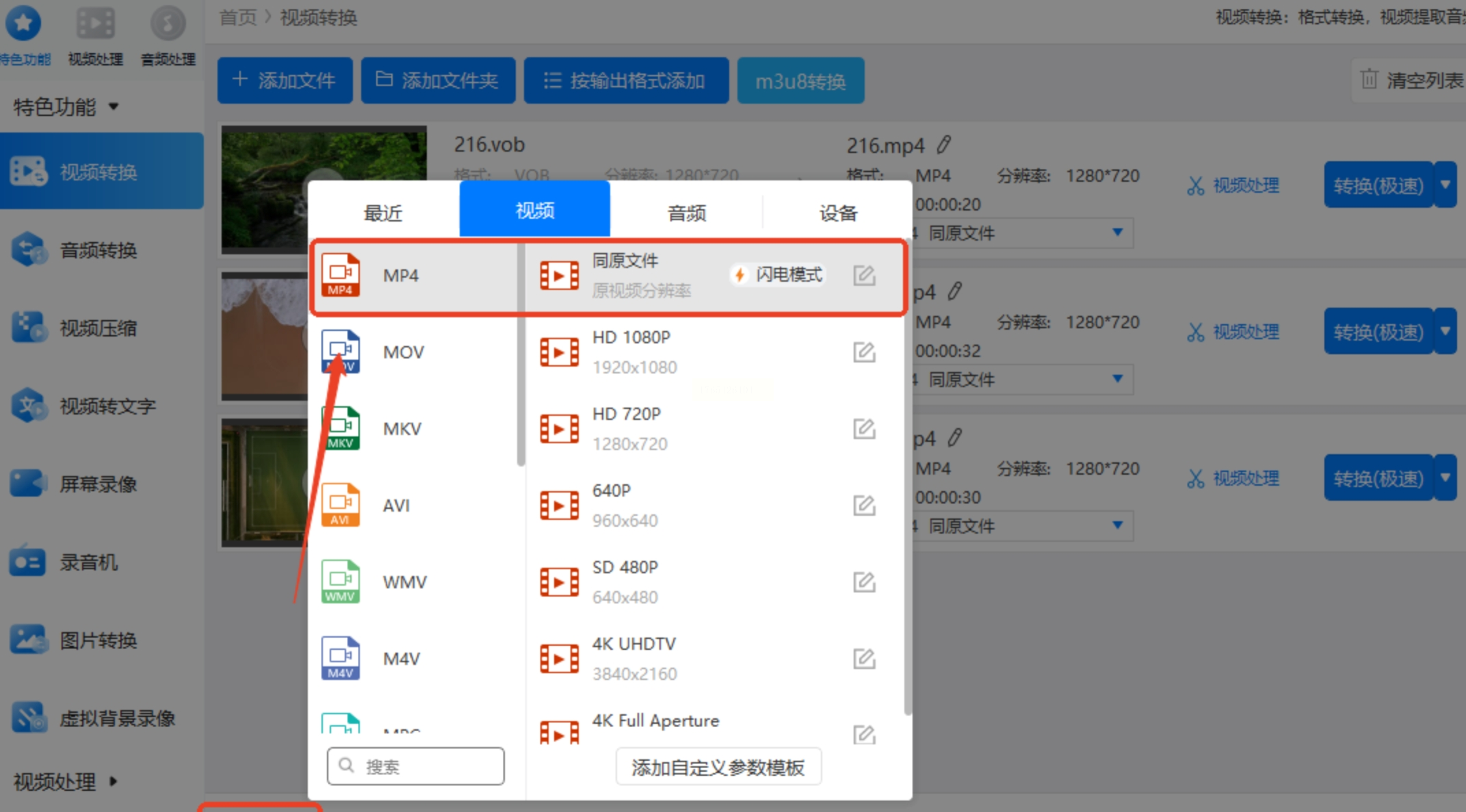
Task: Click edit icon for HD 1080P preset
Action: click(864, 352)
